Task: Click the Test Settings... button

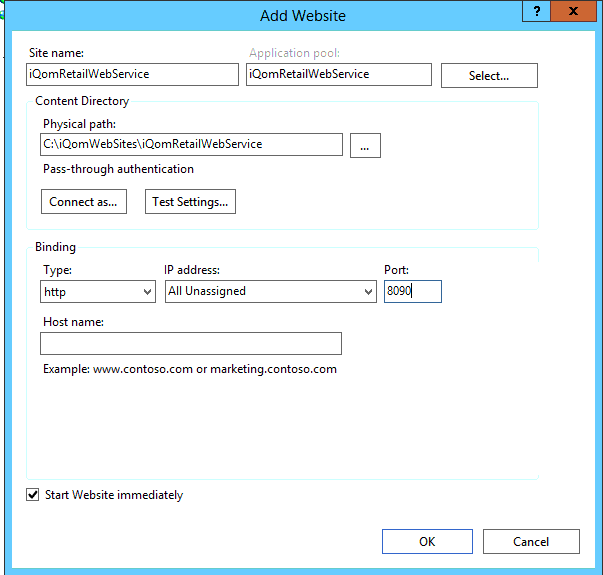Action: [190, 202]
